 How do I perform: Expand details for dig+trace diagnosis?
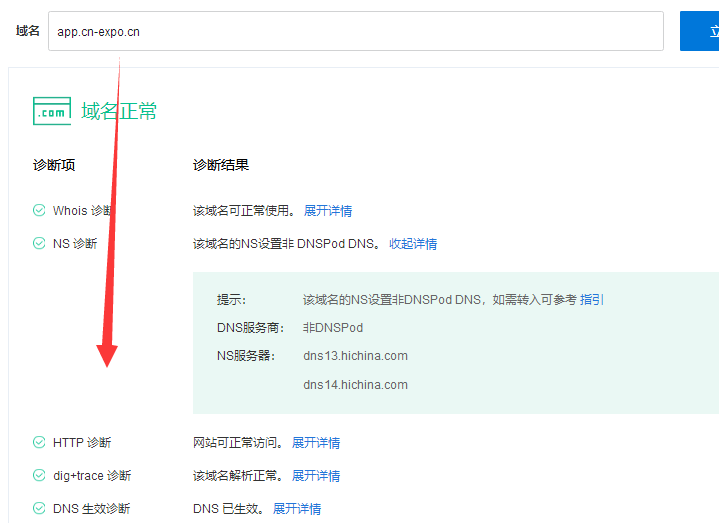316,476
